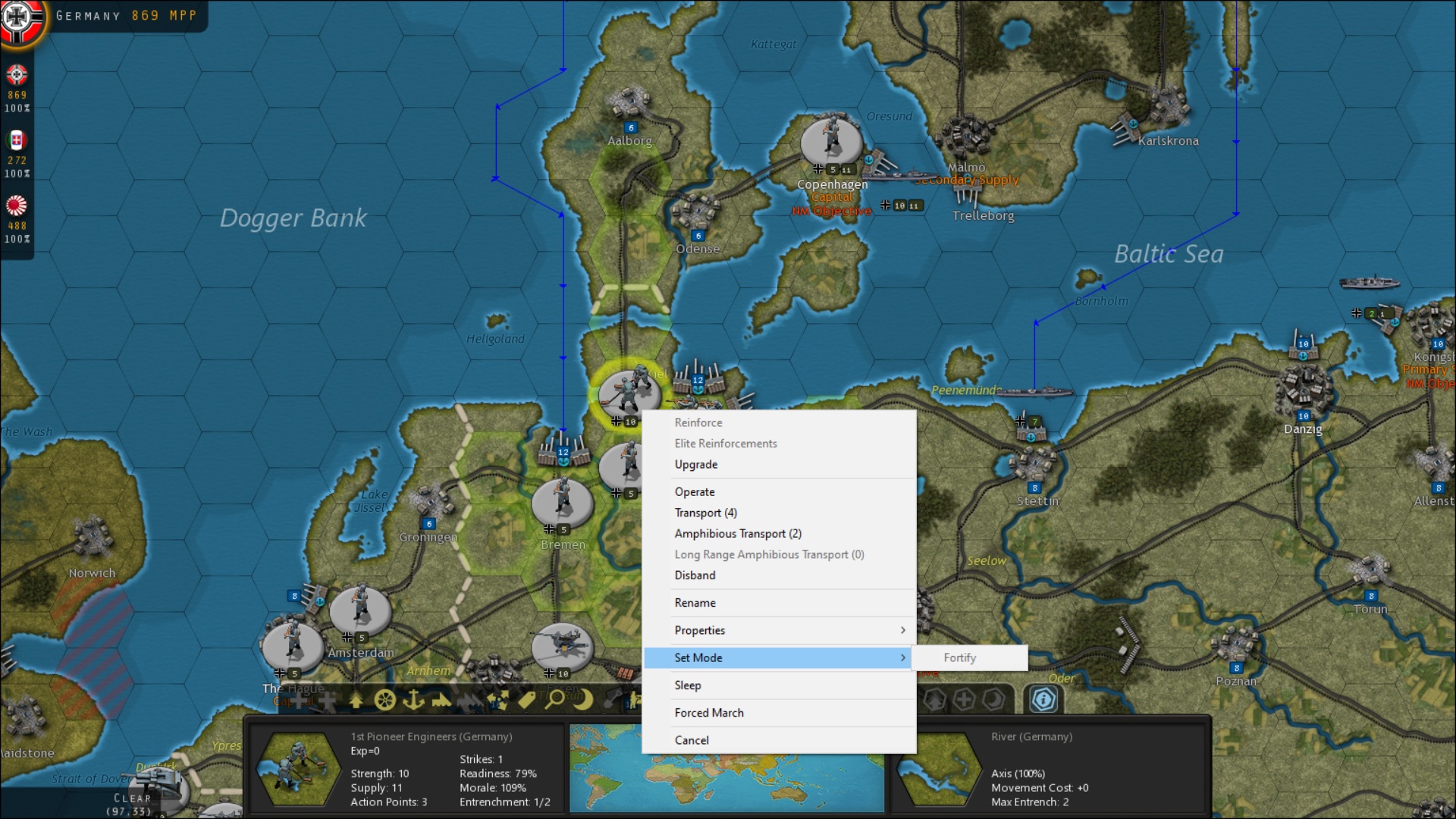Image resolution: width=1456 pixels, height=819 pixels.
Task: Expand the Properties submenu
Action: pyautogui.click(x=779, y=630)
